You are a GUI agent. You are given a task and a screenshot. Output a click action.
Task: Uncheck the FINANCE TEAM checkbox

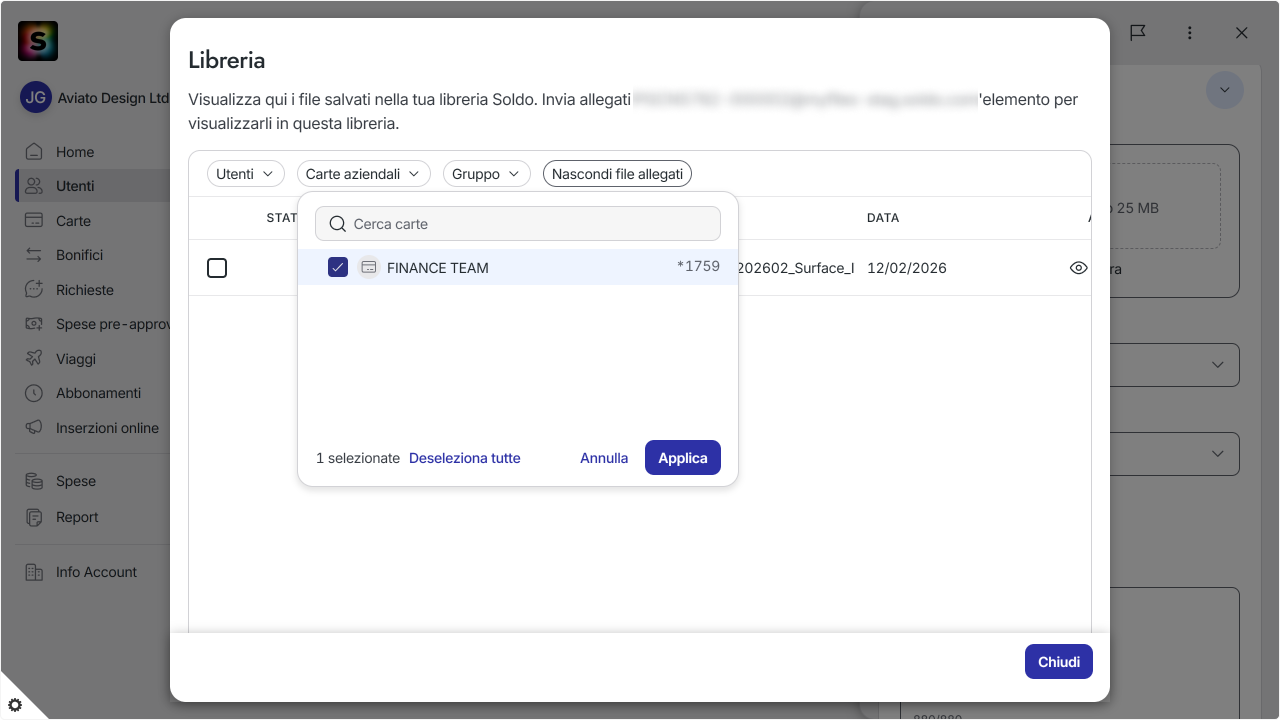pyautogui.click(x=338, y=267)
